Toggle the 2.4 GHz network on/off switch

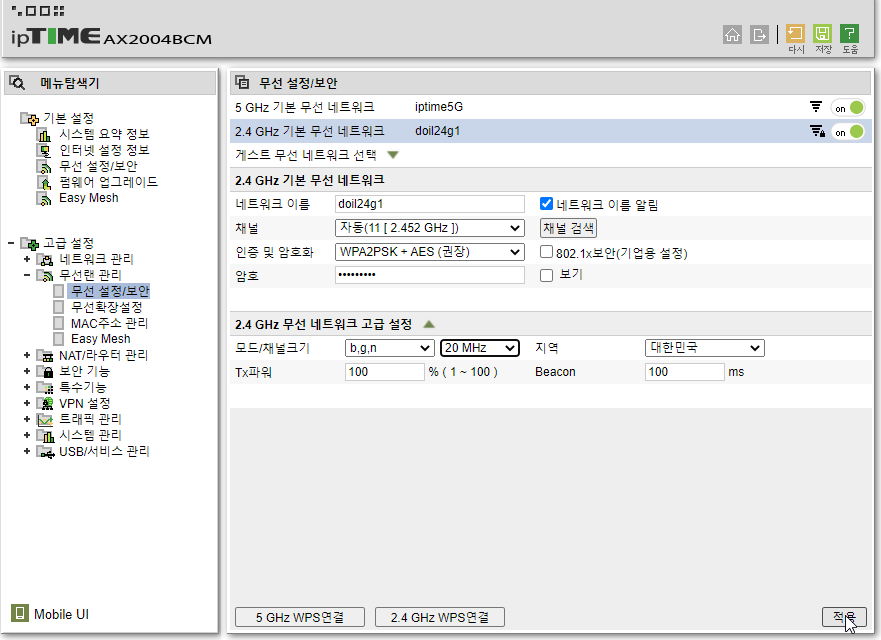(x=847, y=131)
